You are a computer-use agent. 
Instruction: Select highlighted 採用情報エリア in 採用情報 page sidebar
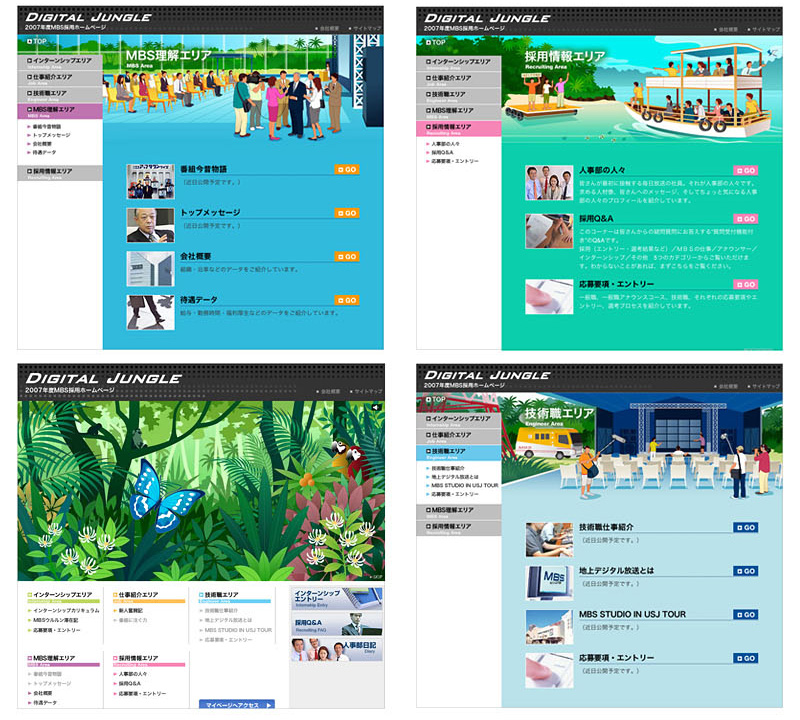(x=459, y=129)
